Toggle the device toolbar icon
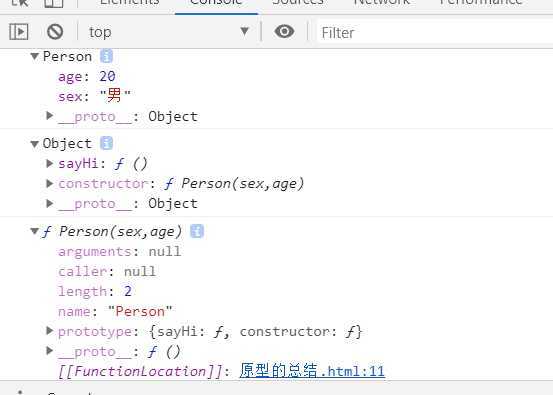The width and height of the screenshot is (553, 395). tap(54, 3)
